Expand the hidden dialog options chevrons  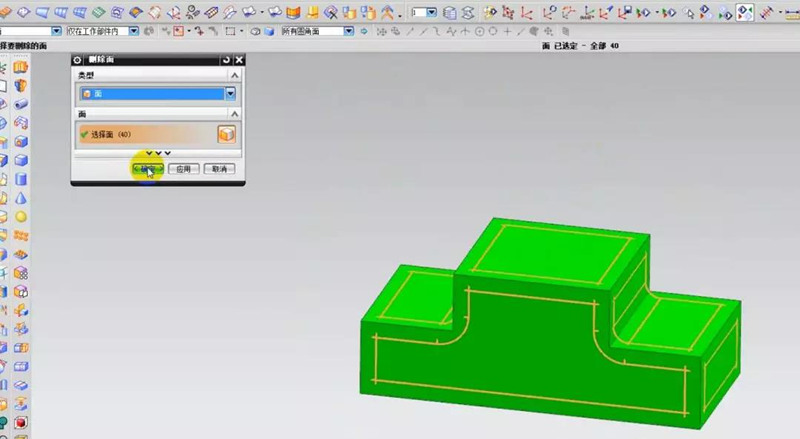point(158,153)
